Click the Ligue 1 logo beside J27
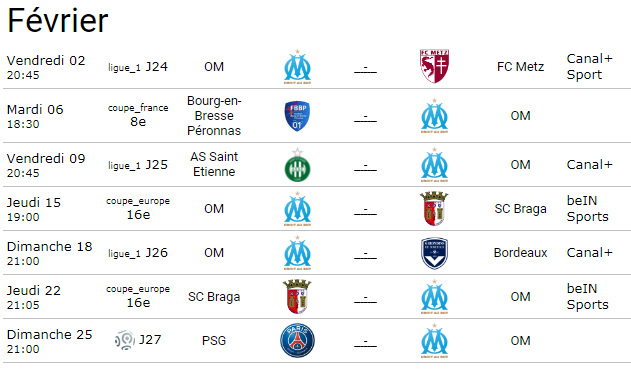Viewport: 631px width, 373px height. pyautogui.click(x=125, y=340)
